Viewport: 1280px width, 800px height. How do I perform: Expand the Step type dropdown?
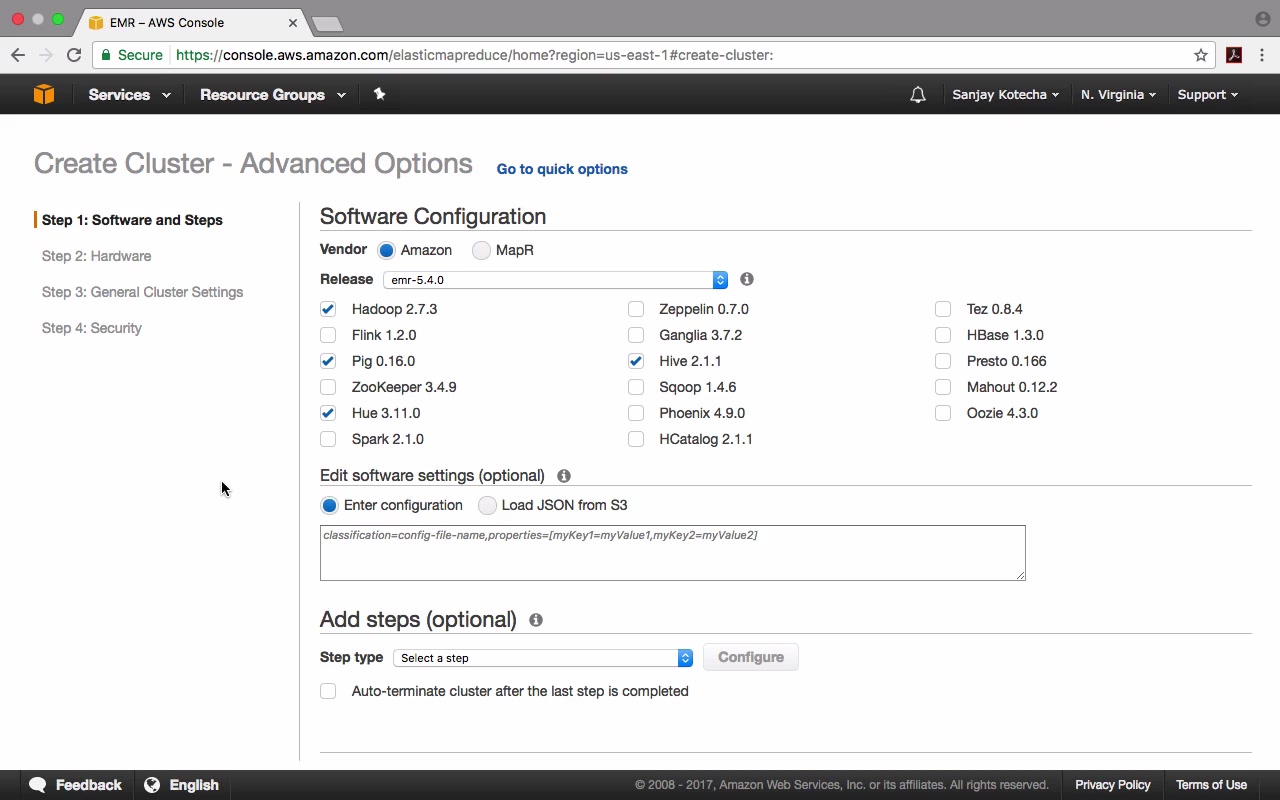tap(543, 658)
